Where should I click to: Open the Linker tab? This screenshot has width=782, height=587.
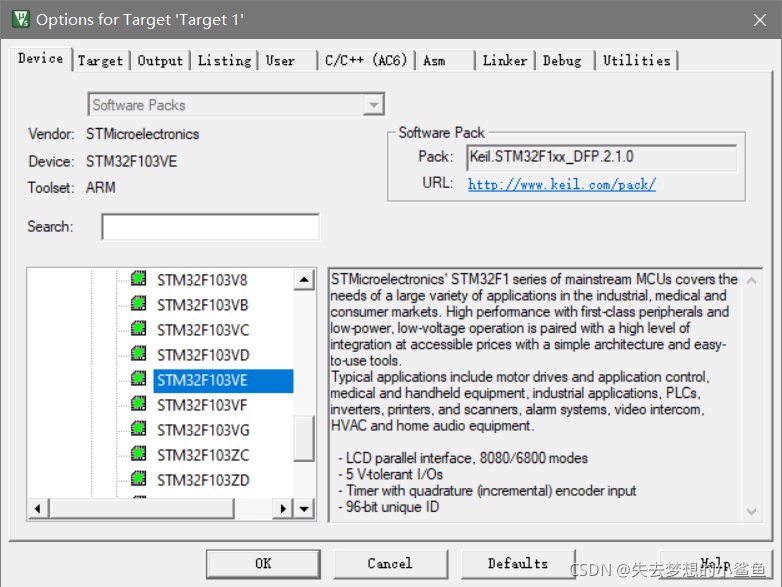pos(505,61)
